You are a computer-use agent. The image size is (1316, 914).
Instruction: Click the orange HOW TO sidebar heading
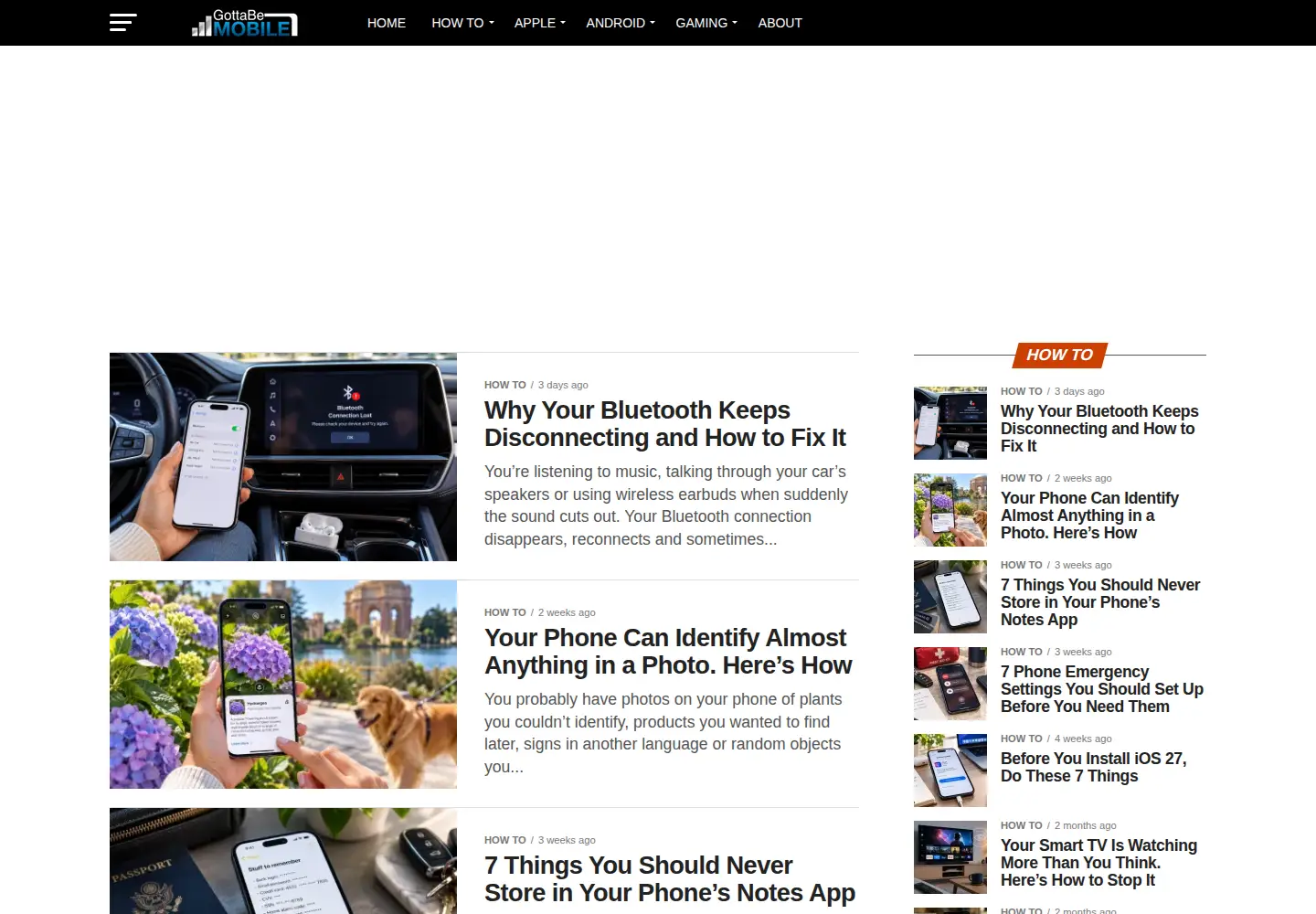click(x=1060, y=355)
